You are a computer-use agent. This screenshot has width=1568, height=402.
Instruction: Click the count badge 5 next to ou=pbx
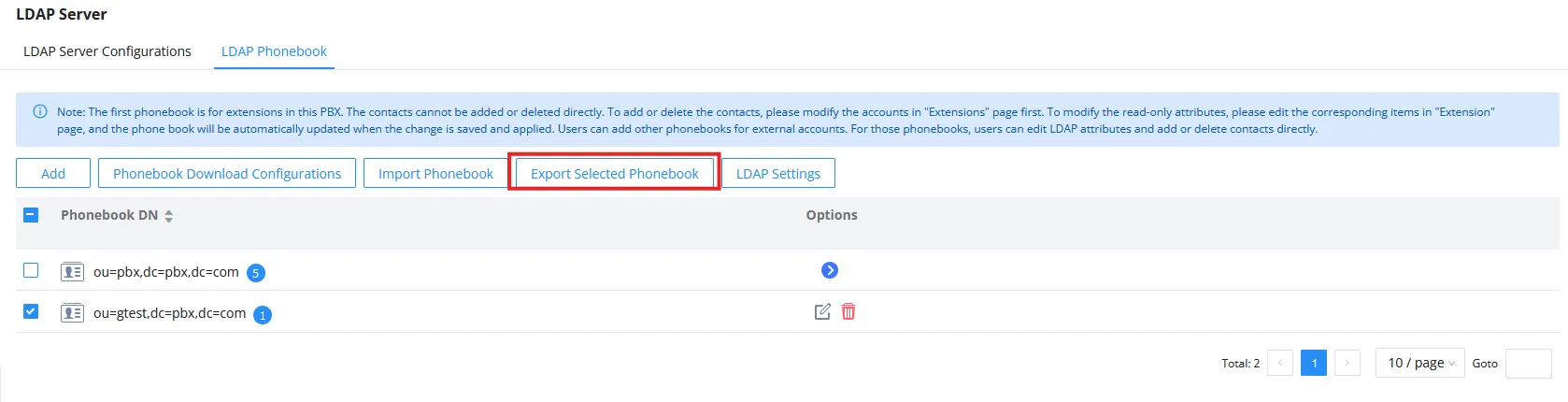[x=256, y=273]
